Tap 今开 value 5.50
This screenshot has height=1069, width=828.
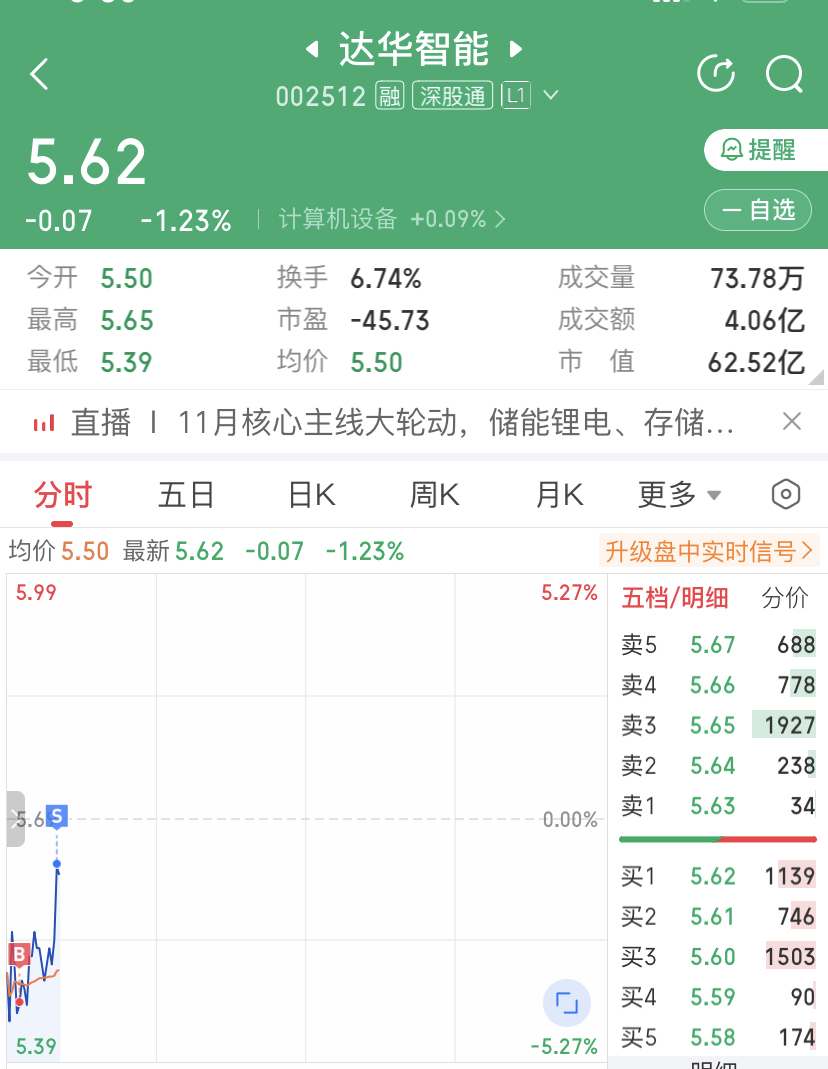[x=126, y=279]
